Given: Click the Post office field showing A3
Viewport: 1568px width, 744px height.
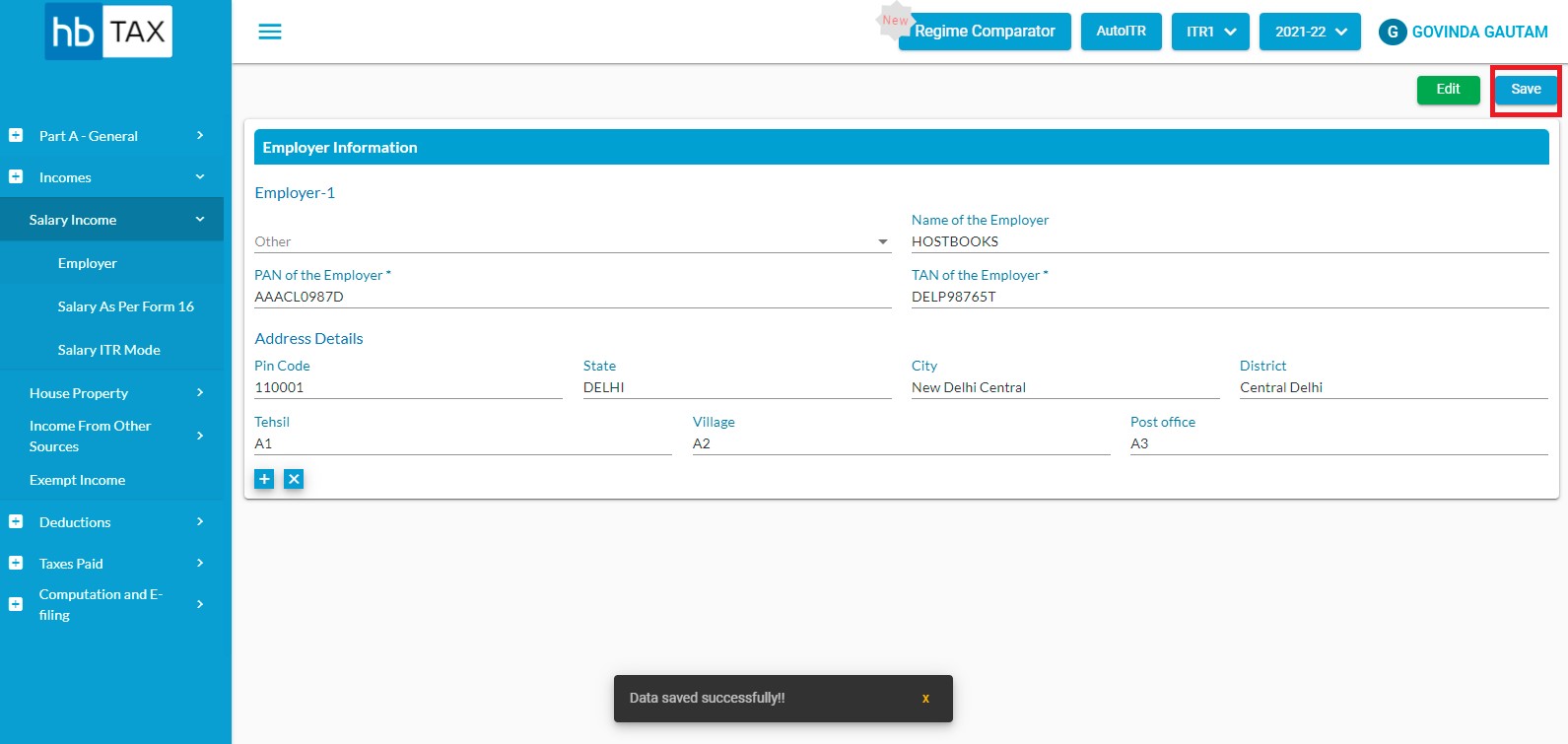Looking at the screenshot, I should [1339, 443].
